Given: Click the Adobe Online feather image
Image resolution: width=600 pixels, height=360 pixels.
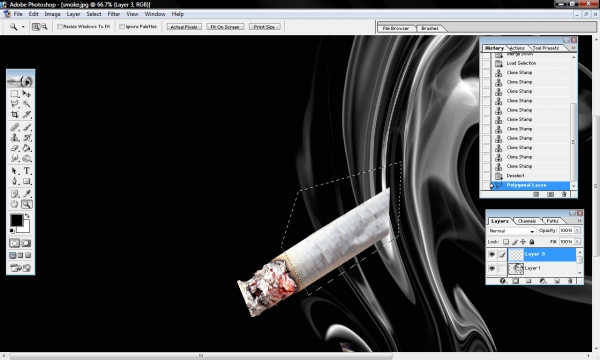Looking at the screenshot, I should click(21, 81).
